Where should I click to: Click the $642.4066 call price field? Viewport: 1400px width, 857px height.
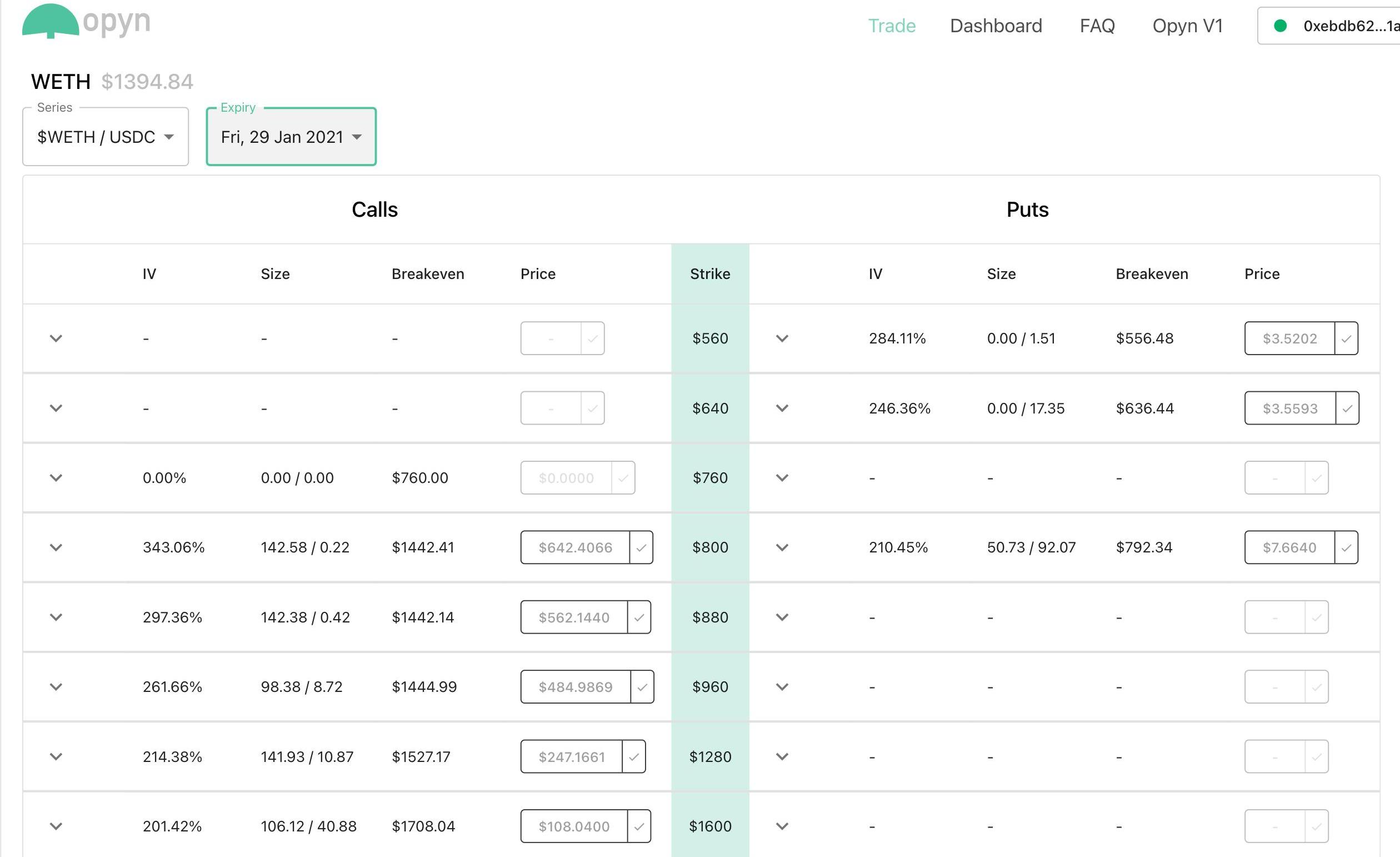[x=575, y=547]
